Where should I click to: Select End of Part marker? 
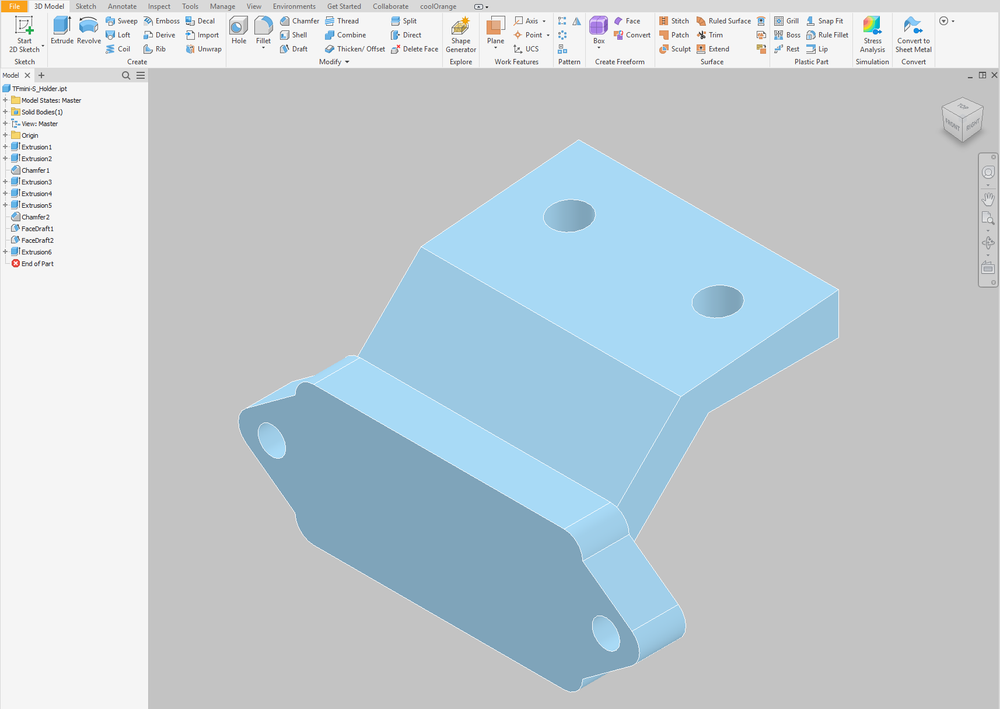click(33, 263)
